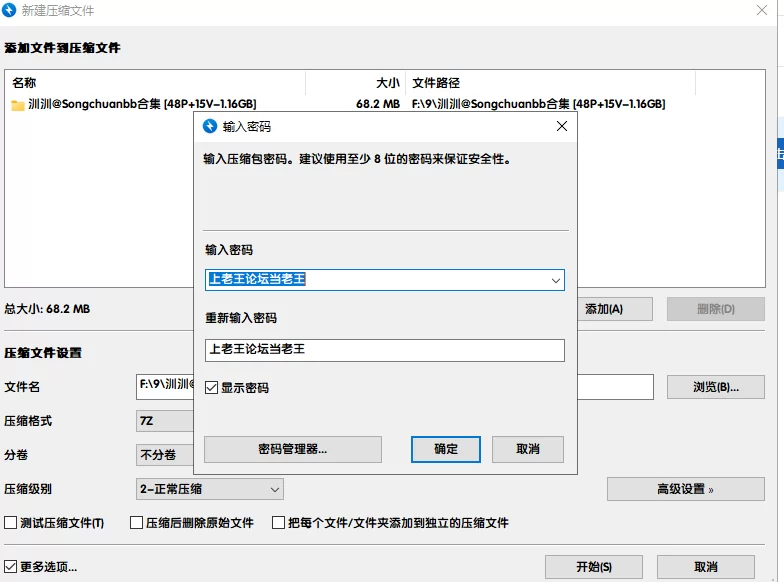Click the 68.2 MB size cell
The image size is (784, 582).
378,104
